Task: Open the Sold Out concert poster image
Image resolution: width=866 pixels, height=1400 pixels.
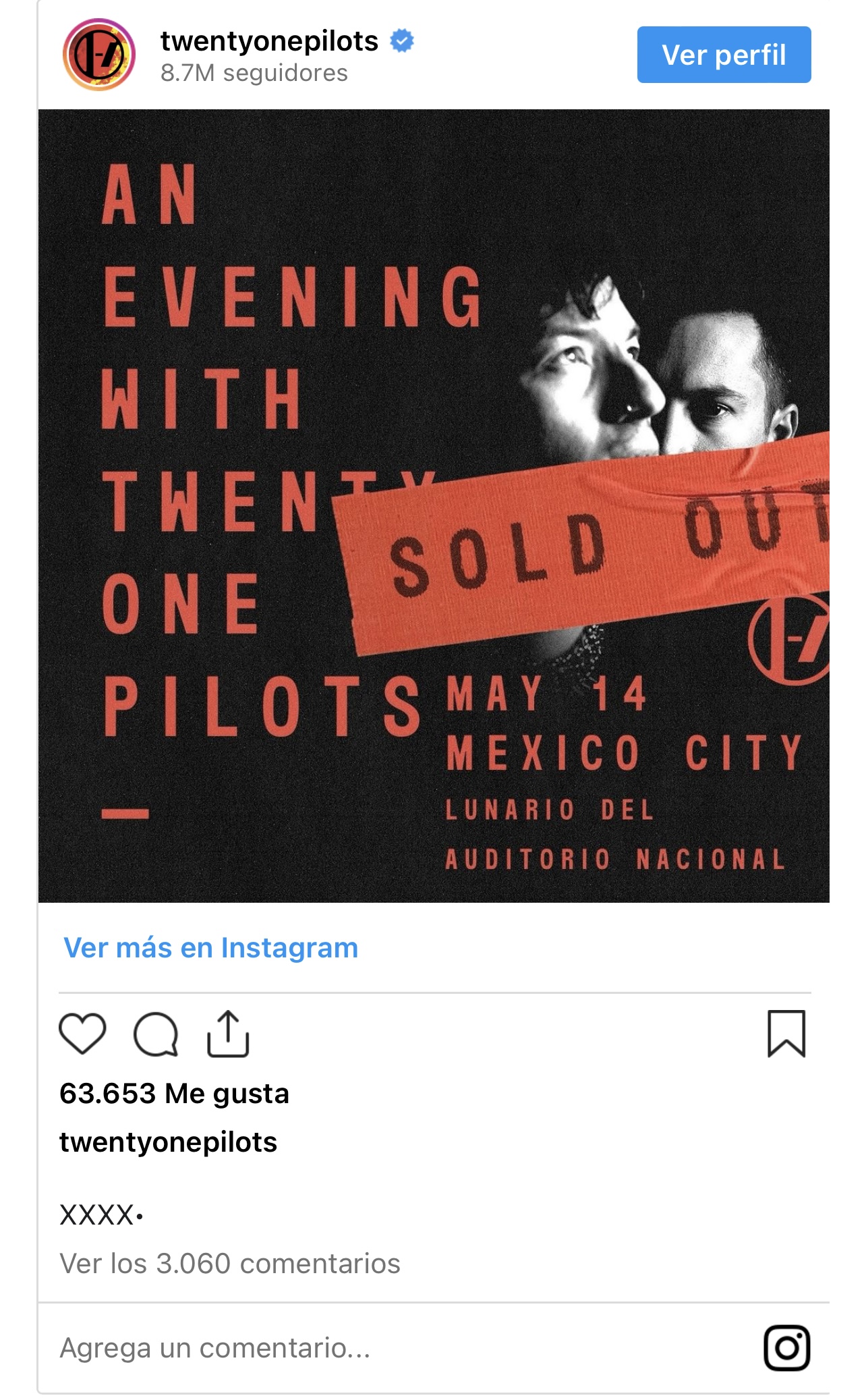Action: (434, 506)
